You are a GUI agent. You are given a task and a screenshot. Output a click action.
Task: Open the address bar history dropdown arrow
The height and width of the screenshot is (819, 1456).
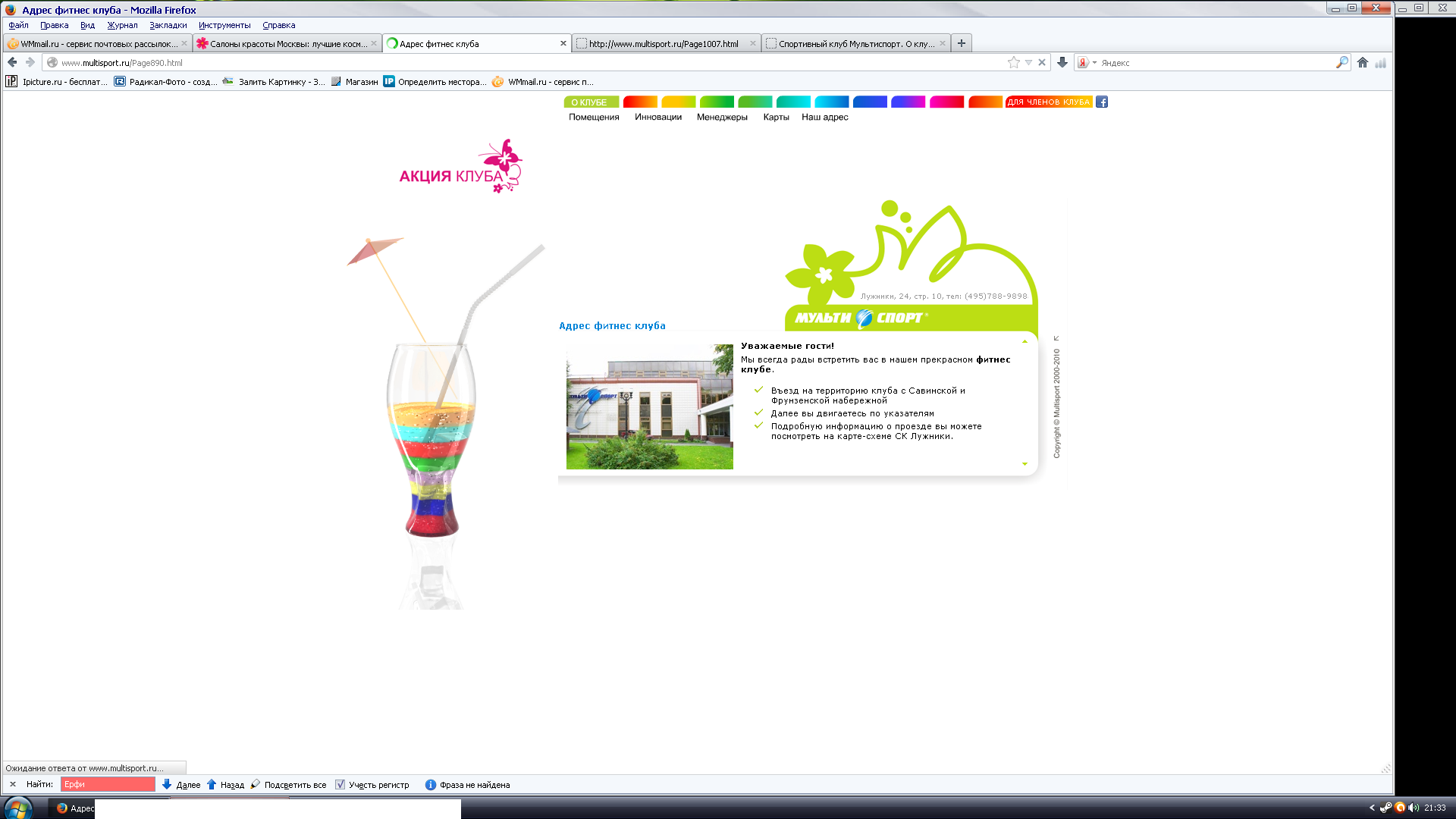(1029, 62)
